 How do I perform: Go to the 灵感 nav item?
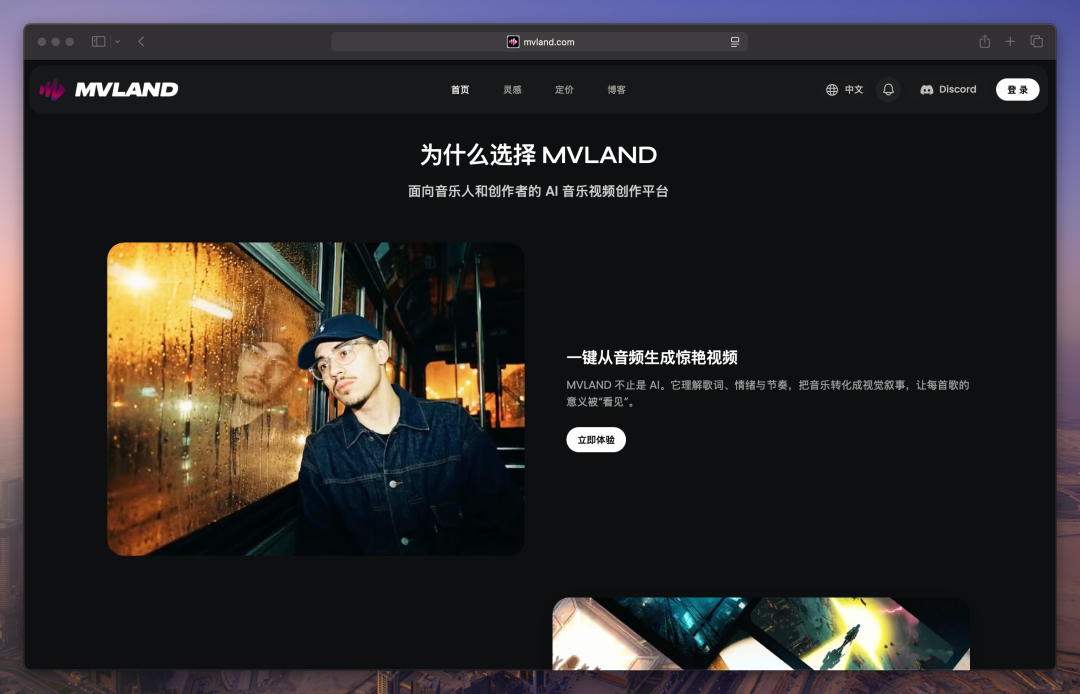click(x=512, y=90)
